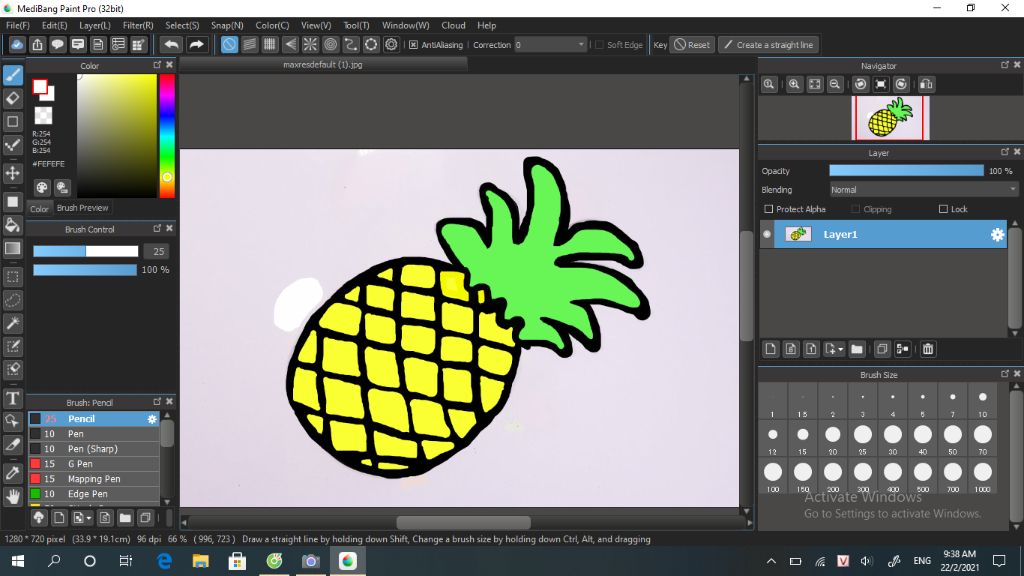Image resolution: width=1024 pixels, height=576 pixels.
Task: Enable the concentric circle snap
Action: tap(330, 44)
